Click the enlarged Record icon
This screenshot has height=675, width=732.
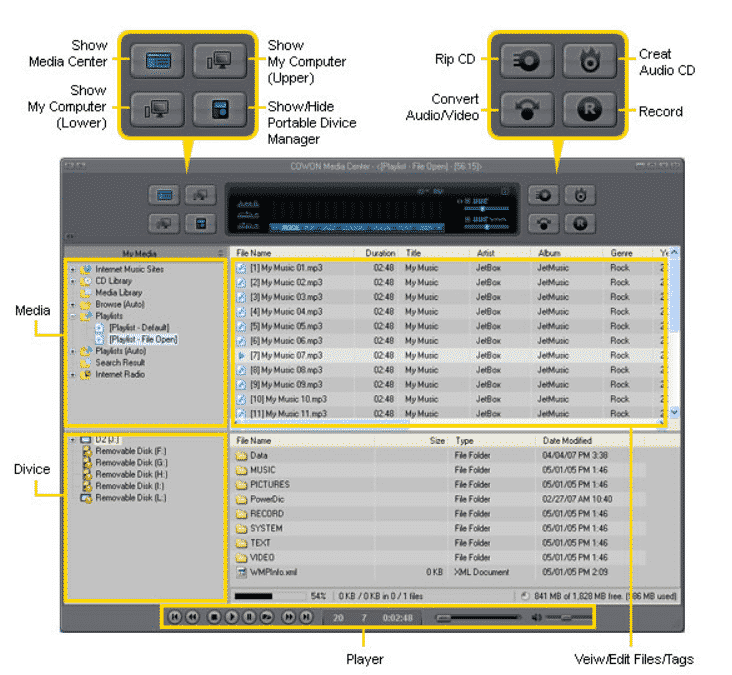[589, 108]
